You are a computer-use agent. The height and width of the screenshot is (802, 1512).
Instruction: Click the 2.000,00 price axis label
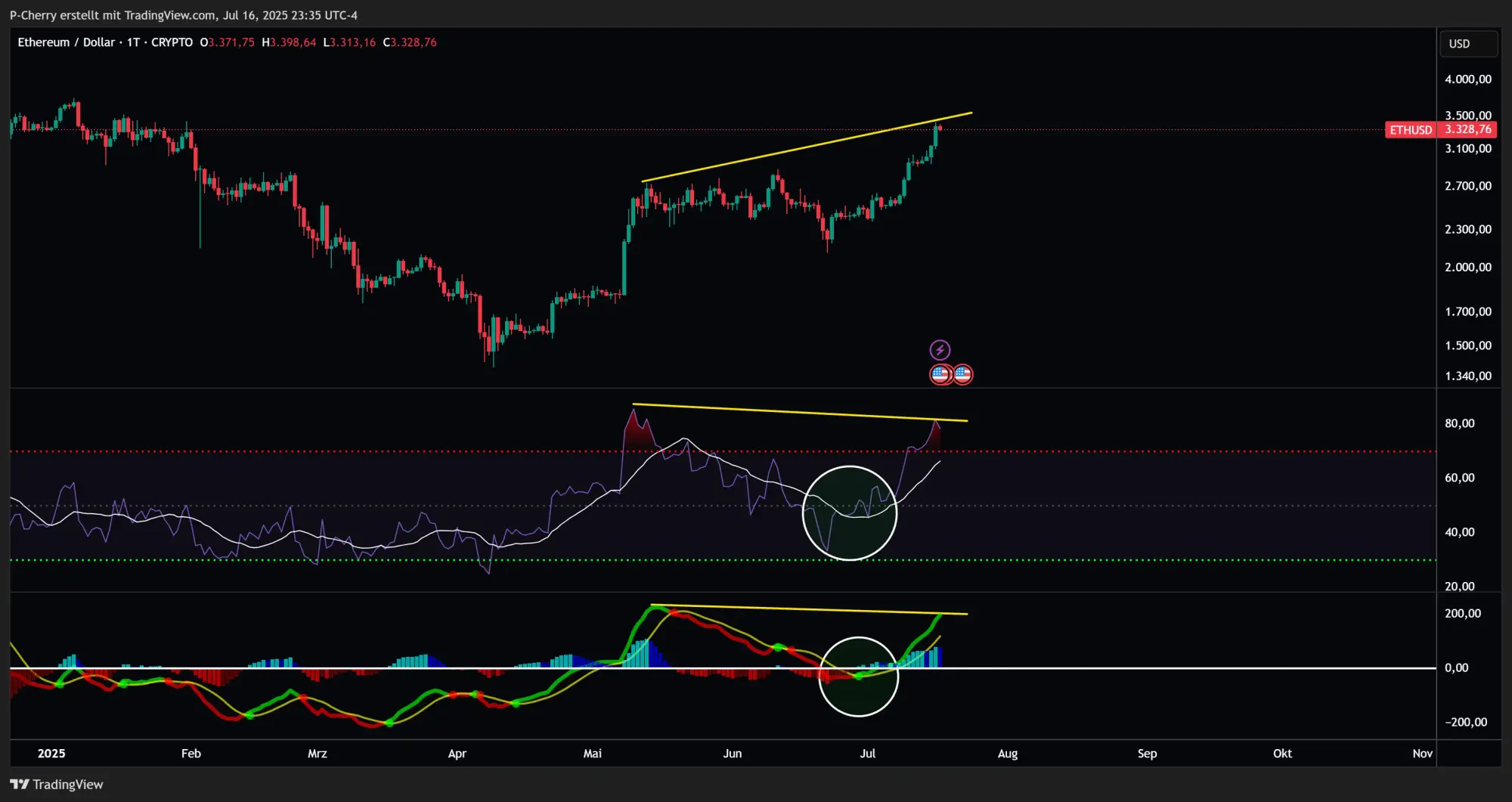[1468, 268]
